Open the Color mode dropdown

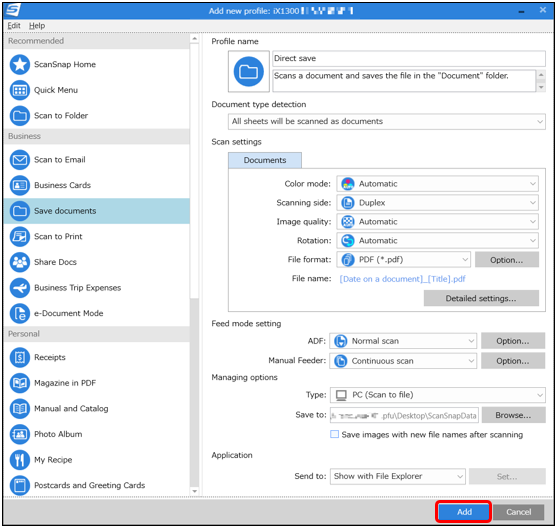click(437, 184)
